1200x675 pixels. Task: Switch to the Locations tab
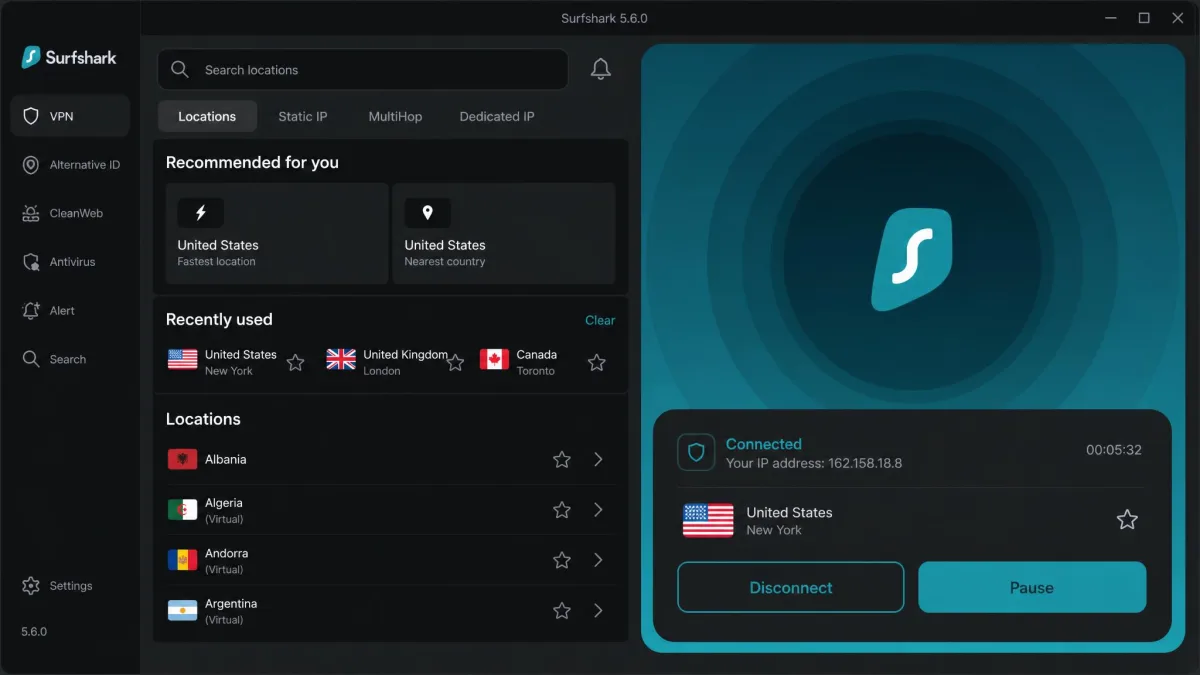tap(207, 116)
